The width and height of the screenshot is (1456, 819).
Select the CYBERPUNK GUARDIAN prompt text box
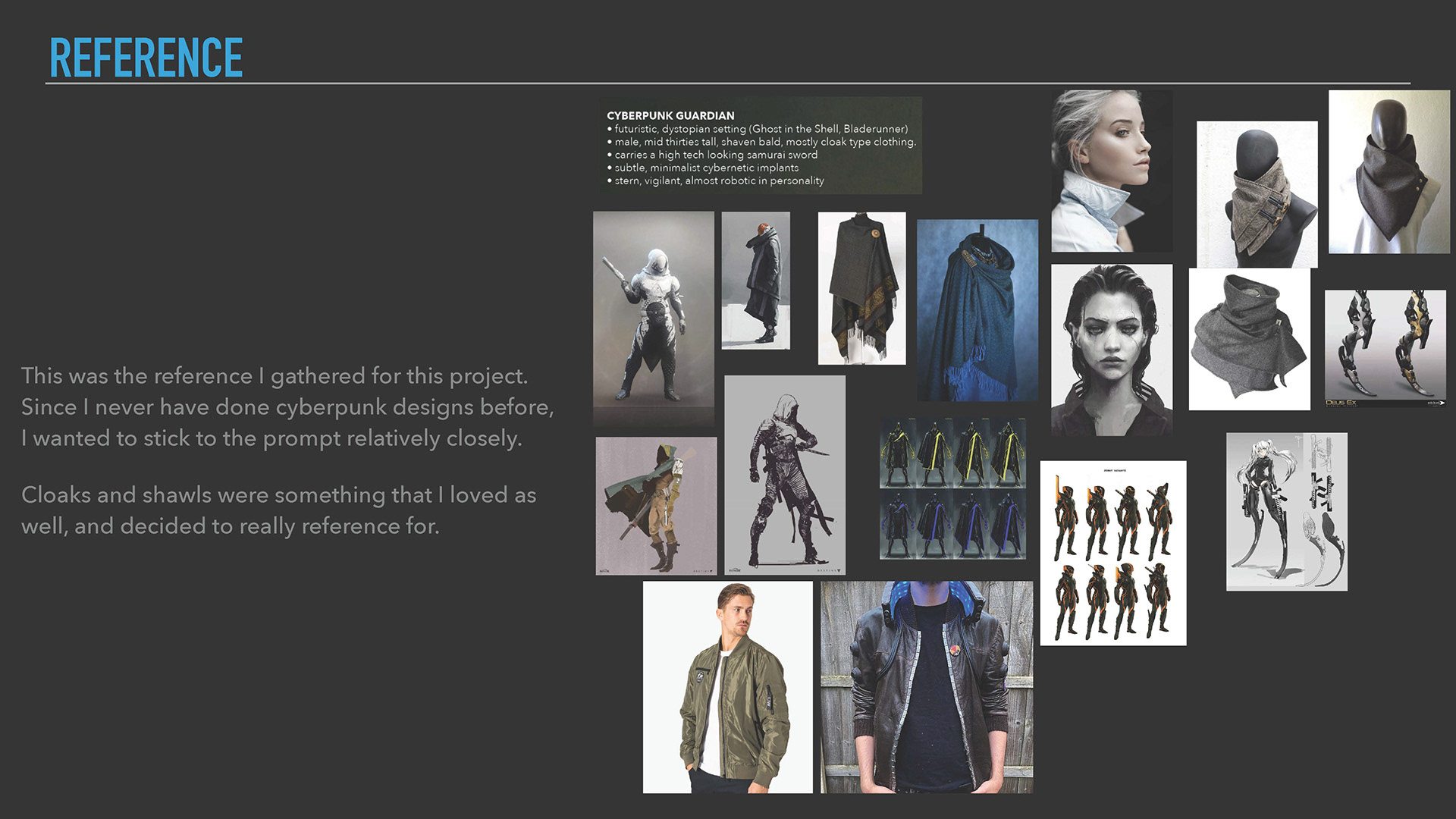pos(761,146)
